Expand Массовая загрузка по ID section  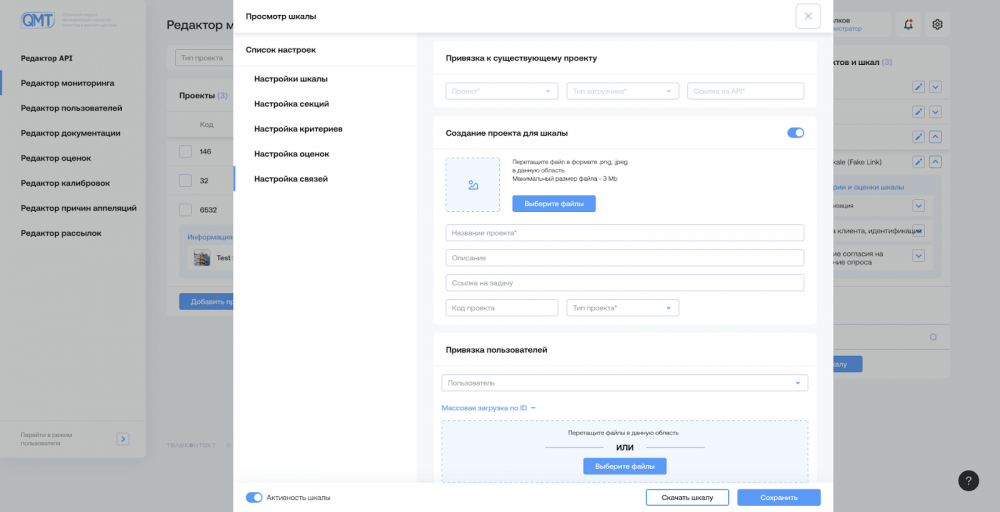pos(488,408)
